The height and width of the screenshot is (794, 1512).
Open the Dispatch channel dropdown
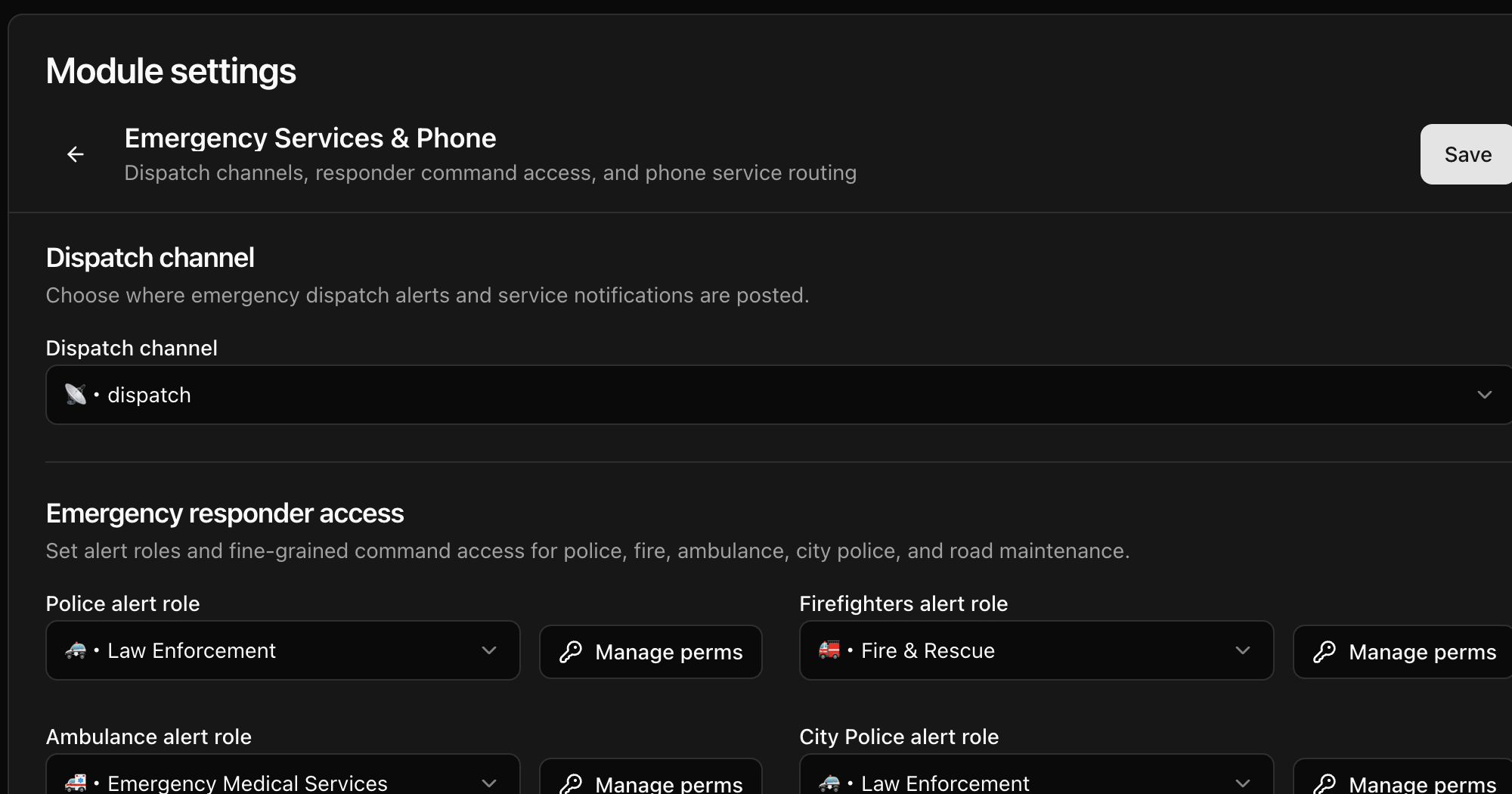[x=779, y=395]
